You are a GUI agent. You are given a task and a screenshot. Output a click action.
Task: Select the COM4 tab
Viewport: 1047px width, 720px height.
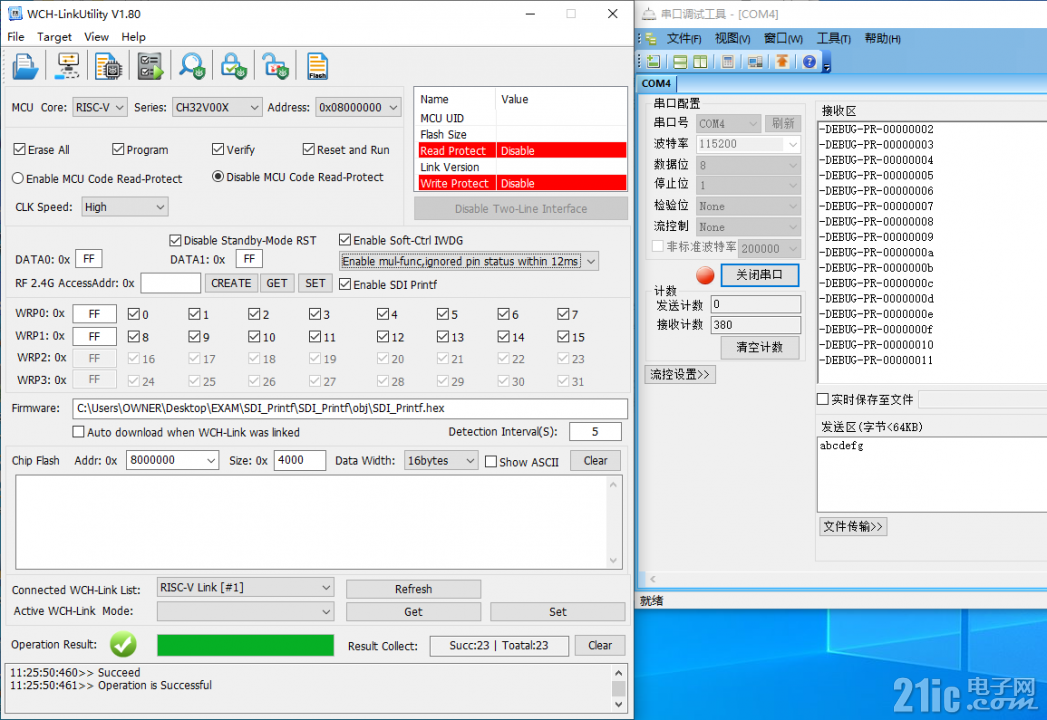point(656,83)
